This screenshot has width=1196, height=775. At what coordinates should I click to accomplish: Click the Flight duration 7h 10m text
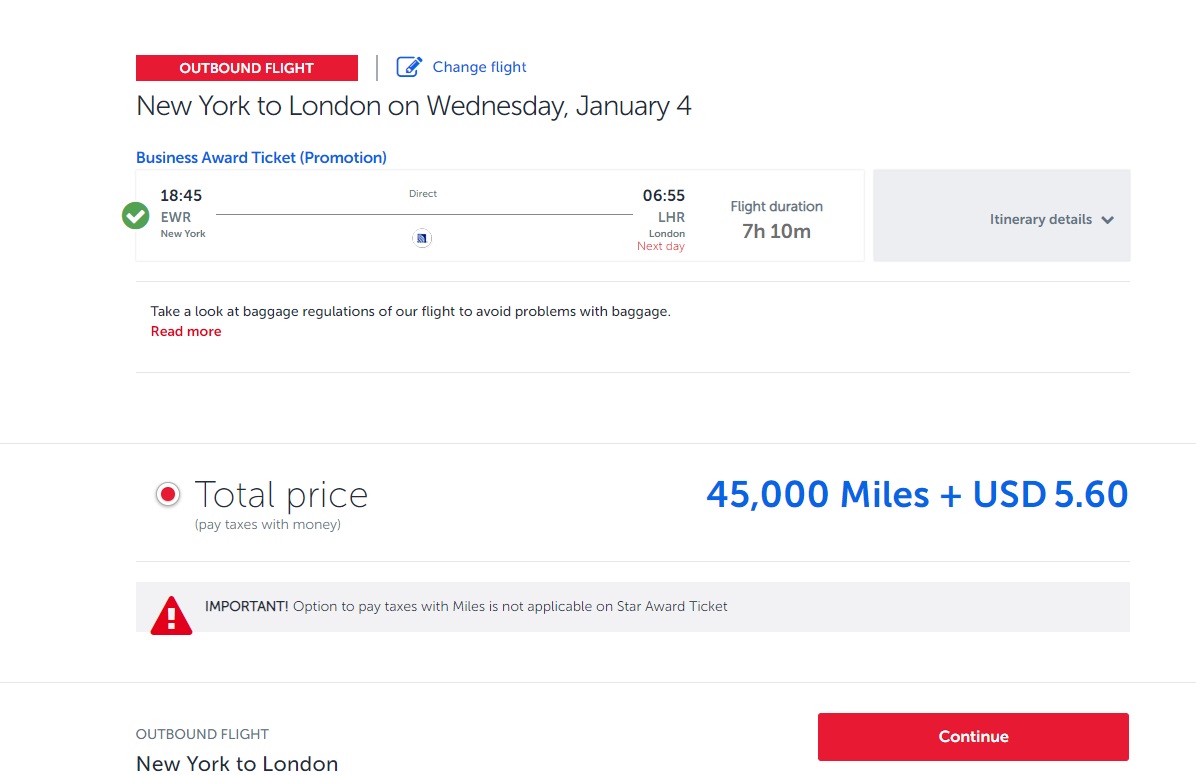point(776,220)
